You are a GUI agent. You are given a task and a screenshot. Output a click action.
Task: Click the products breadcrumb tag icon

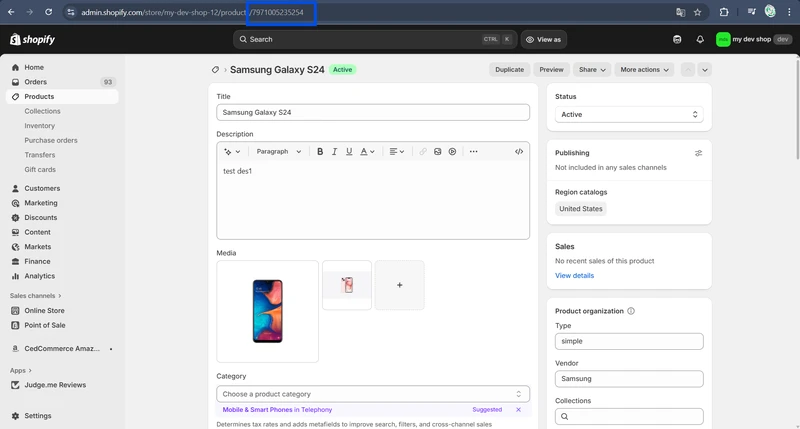point(215,70)
